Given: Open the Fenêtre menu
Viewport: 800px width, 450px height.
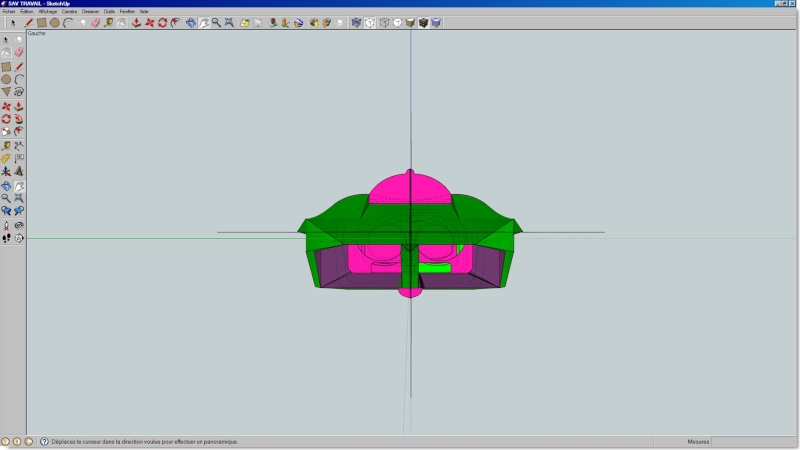Looking at the screenshot, I should point(127,11).
